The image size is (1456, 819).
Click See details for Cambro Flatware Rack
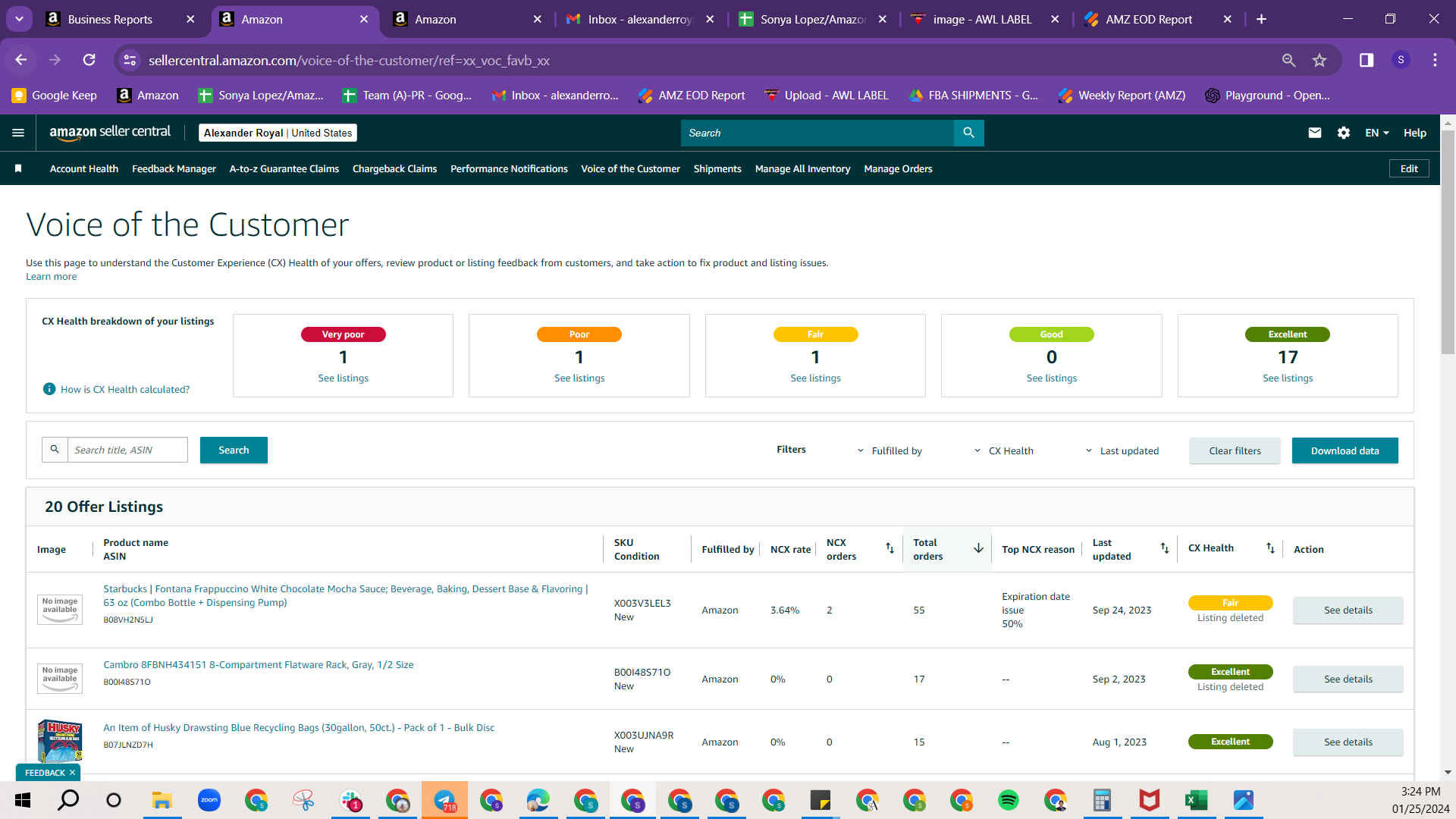coord(1348,679)
